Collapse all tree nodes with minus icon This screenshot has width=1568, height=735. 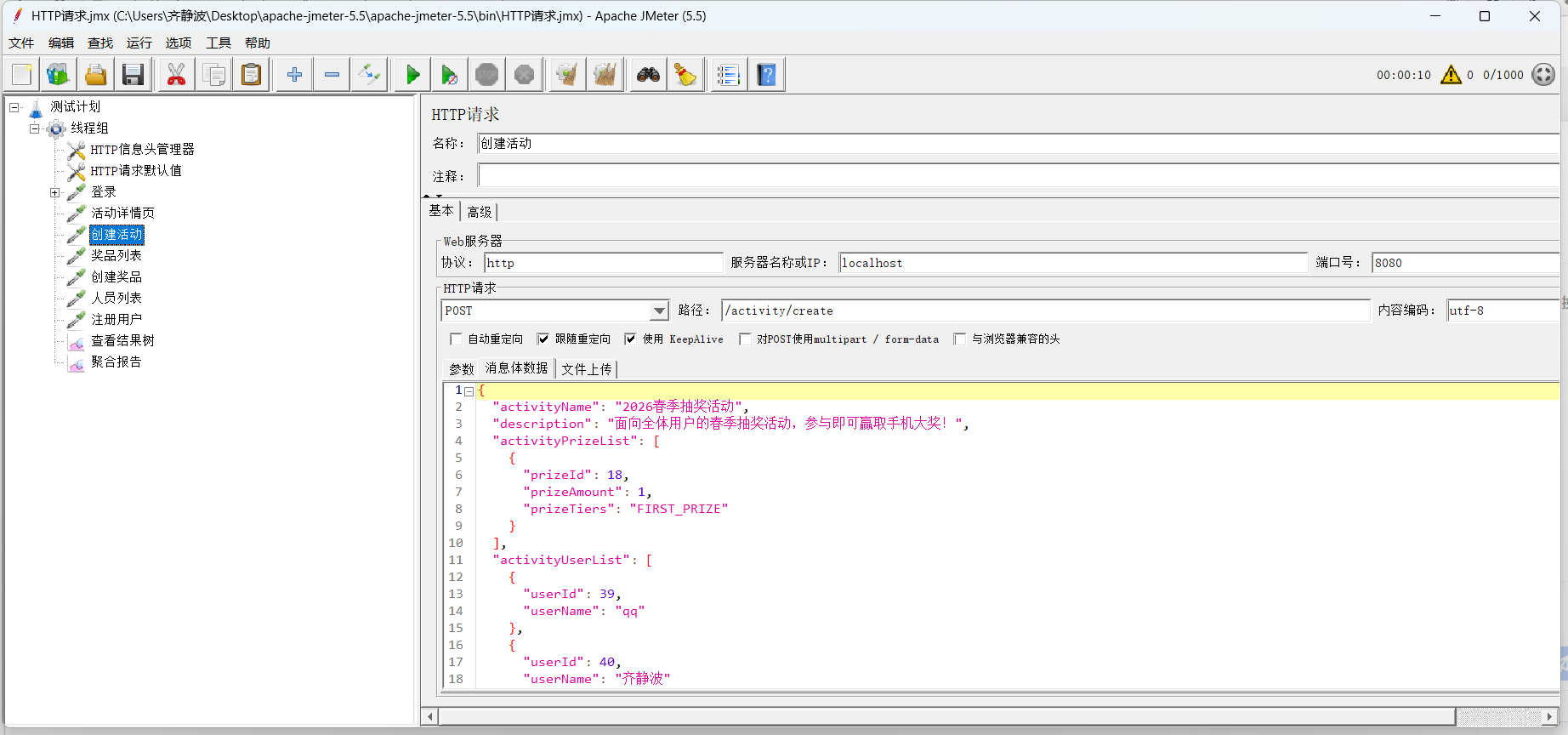[332, 75]
